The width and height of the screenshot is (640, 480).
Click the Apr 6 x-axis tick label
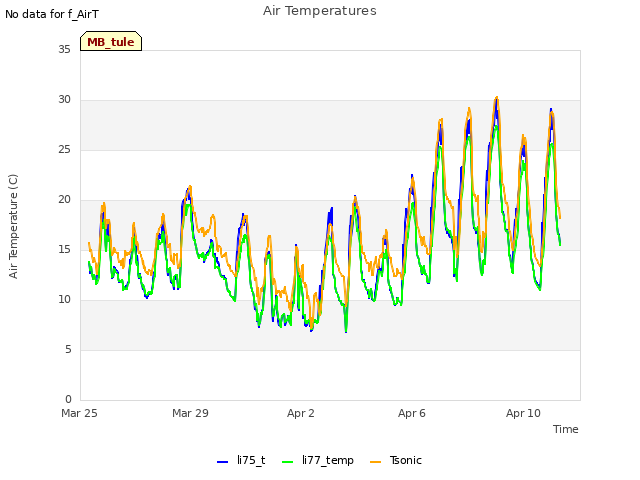tap(412, 413)
